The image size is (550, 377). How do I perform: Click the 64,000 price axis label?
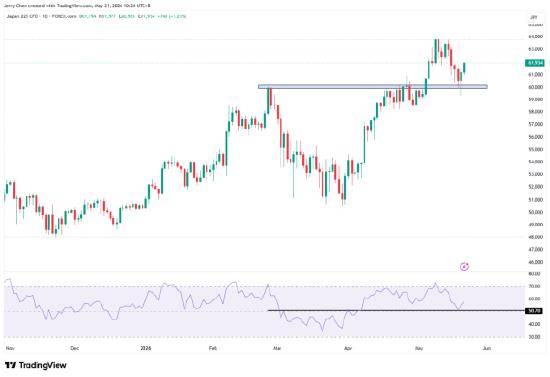click(535, 36)
